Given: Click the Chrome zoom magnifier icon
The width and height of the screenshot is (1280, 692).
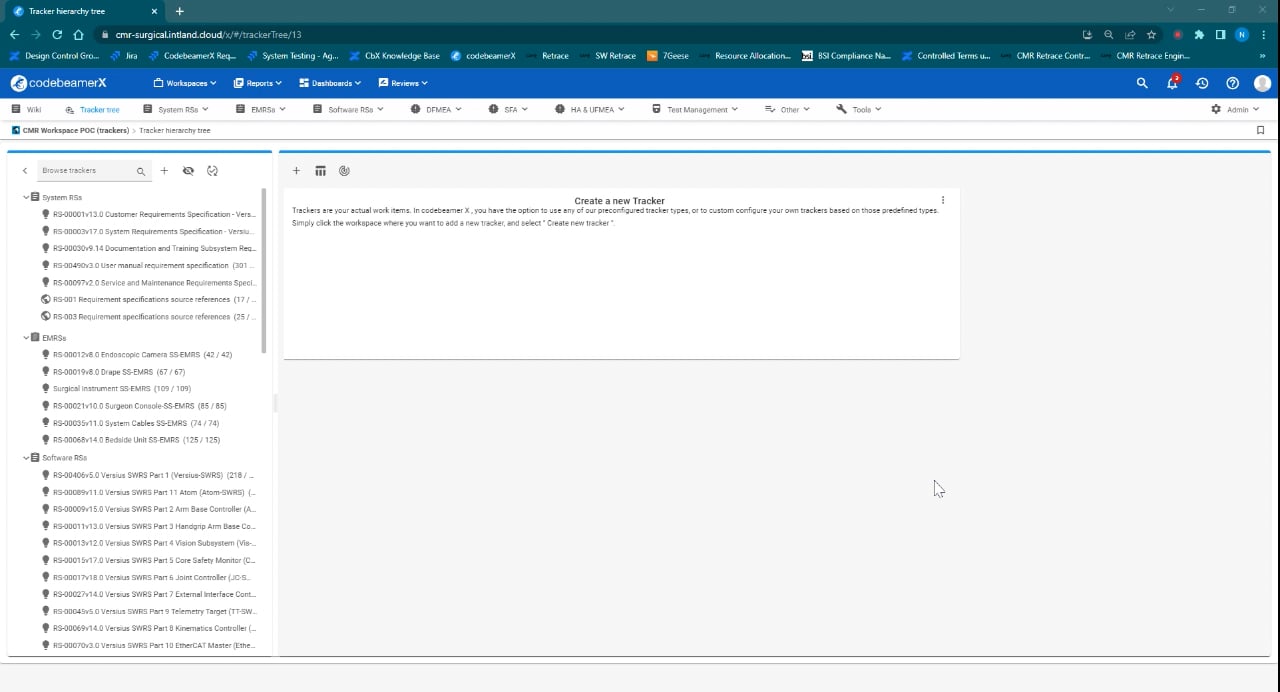Looking at the screenshot, I should (1109, 34).
